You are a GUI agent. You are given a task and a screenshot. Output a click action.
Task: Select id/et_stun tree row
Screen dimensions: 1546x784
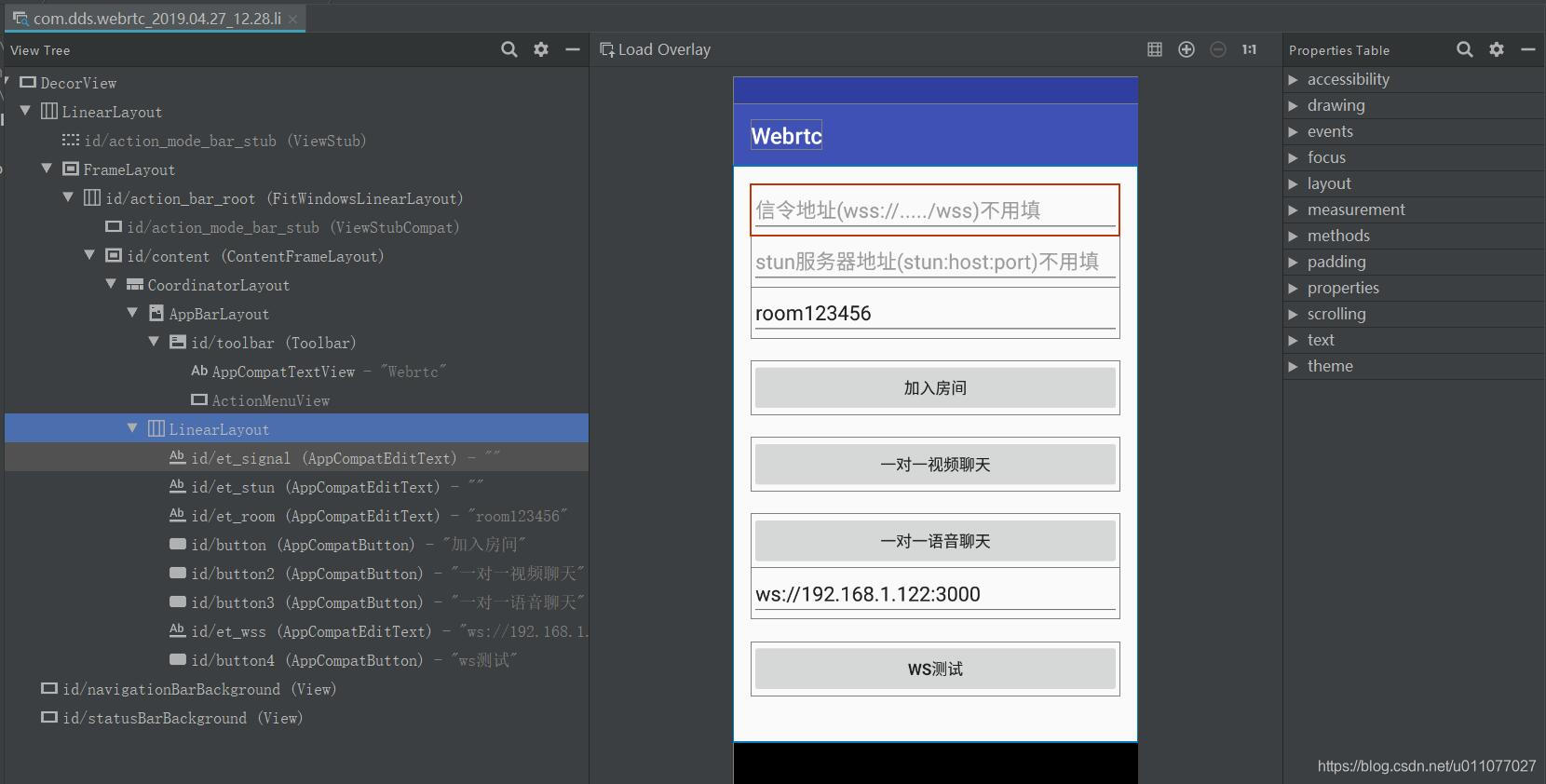coord(296,487)
